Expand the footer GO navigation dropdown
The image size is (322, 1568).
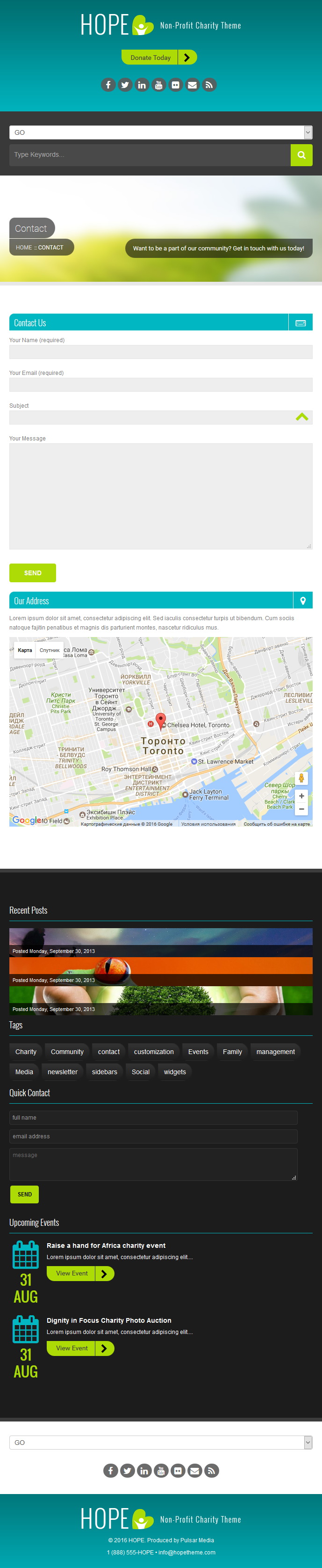[161, 1443]
